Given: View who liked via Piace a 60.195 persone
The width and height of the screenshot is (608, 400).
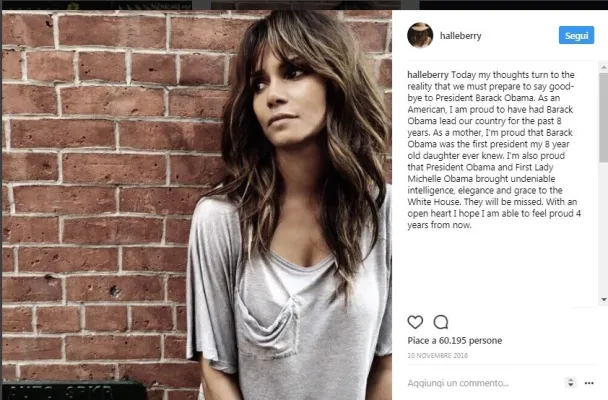Looking at the screenshot, I should (454, 341).
